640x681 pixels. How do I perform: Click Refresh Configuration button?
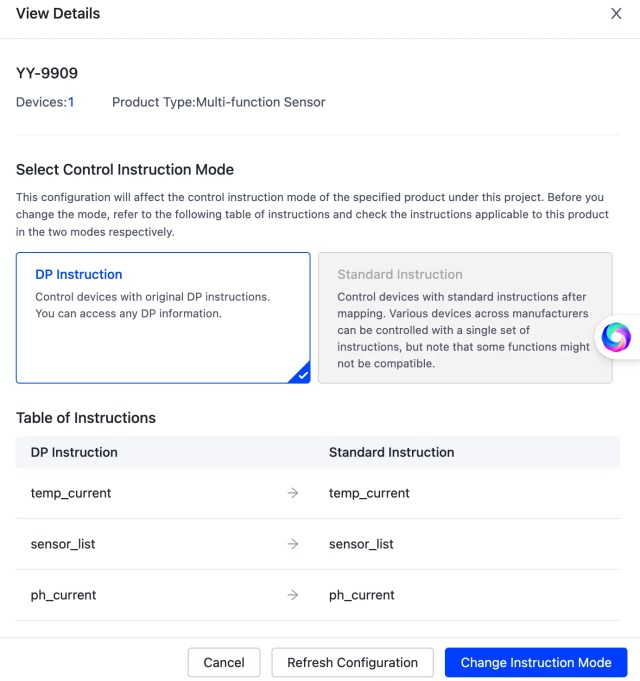(352, 662)
